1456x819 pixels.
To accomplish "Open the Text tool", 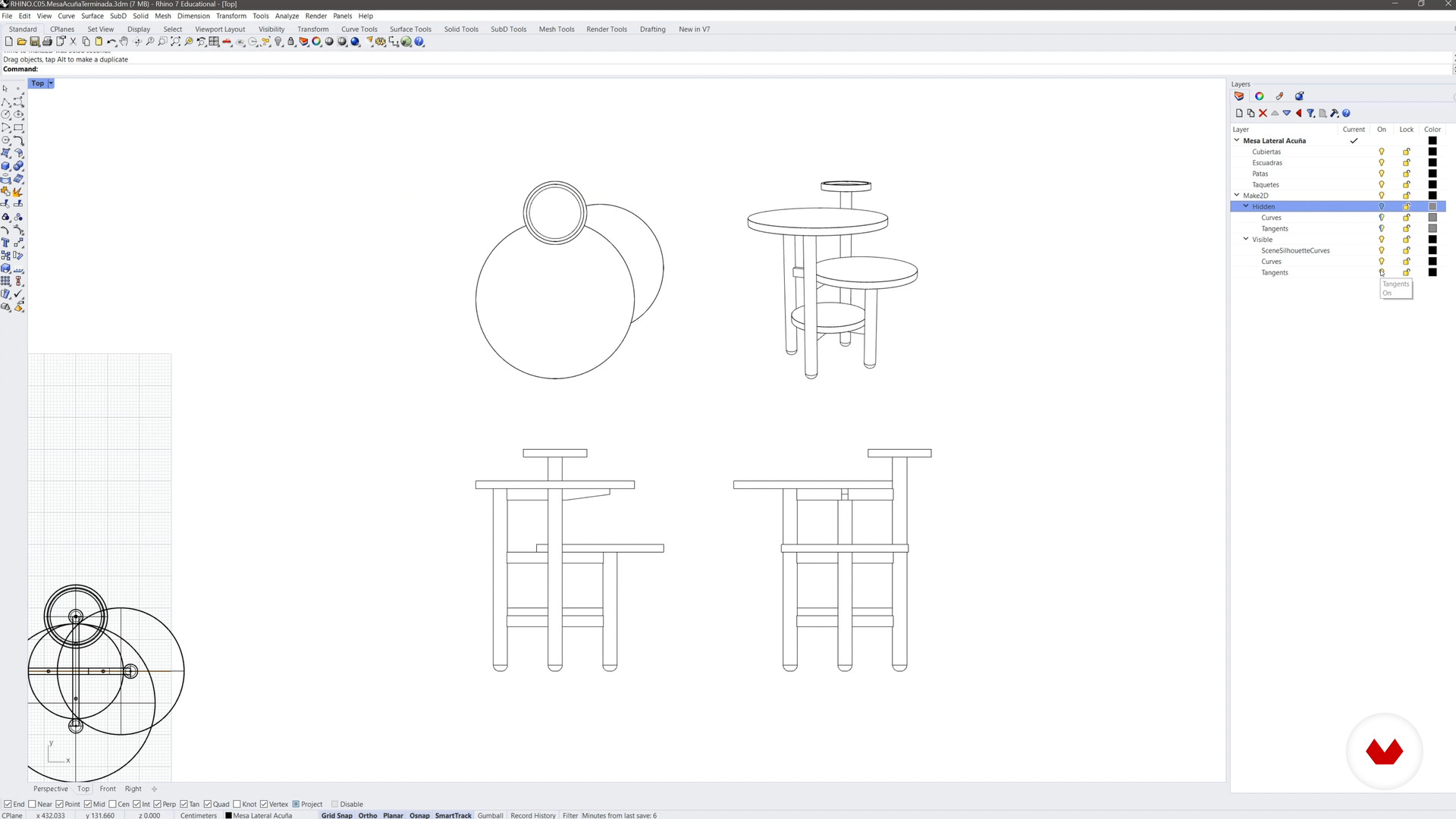I will [x=6, y=243].
